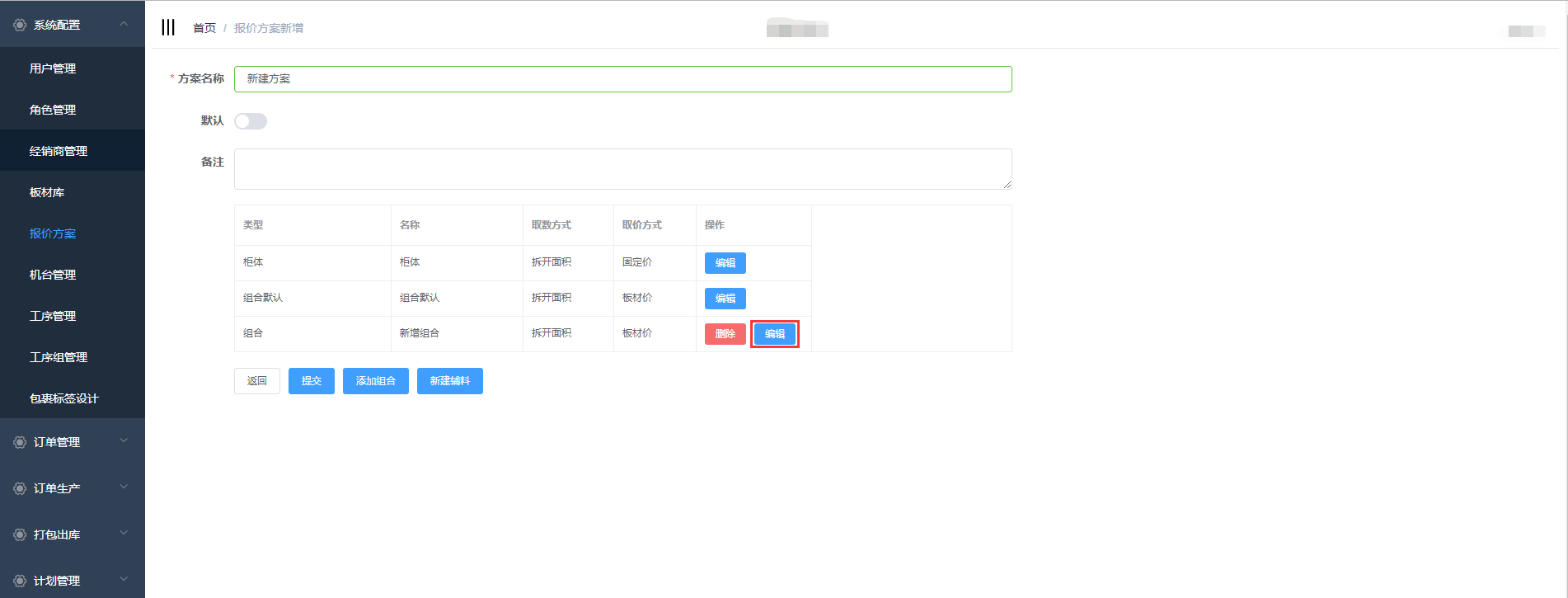Go to 机台管理 in the sidebar

coord(53,275)
